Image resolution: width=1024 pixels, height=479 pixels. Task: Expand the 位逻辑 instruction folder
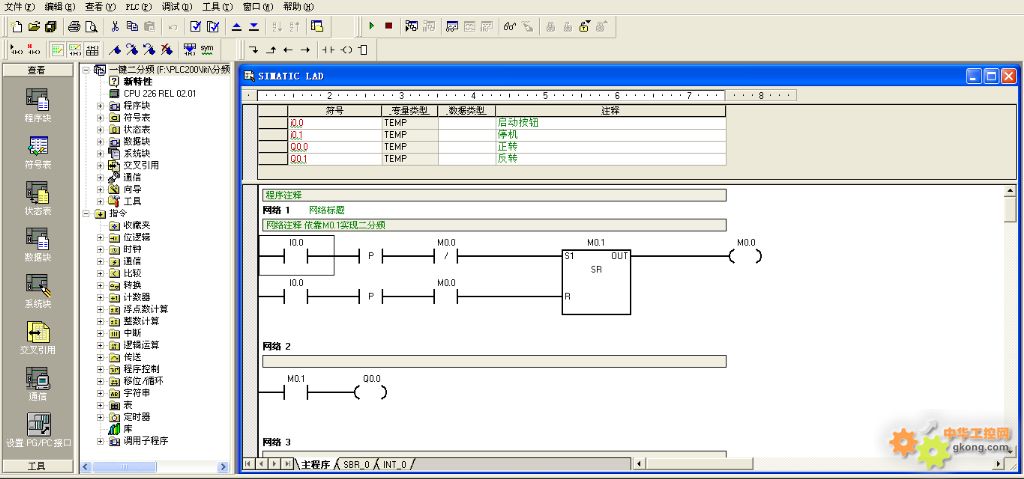coord(100,237)
